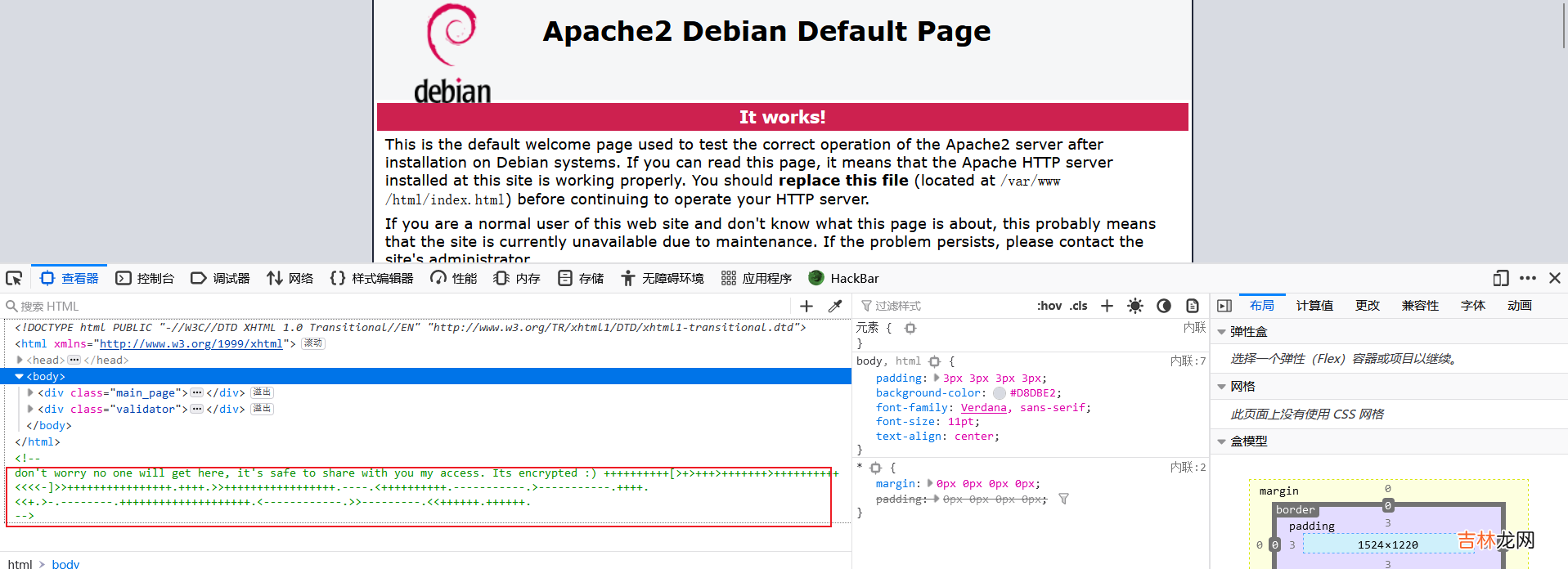The image size is (1568, 569).
Task: Collapse the 盒模型 section
Action: tap(1222, 441)
